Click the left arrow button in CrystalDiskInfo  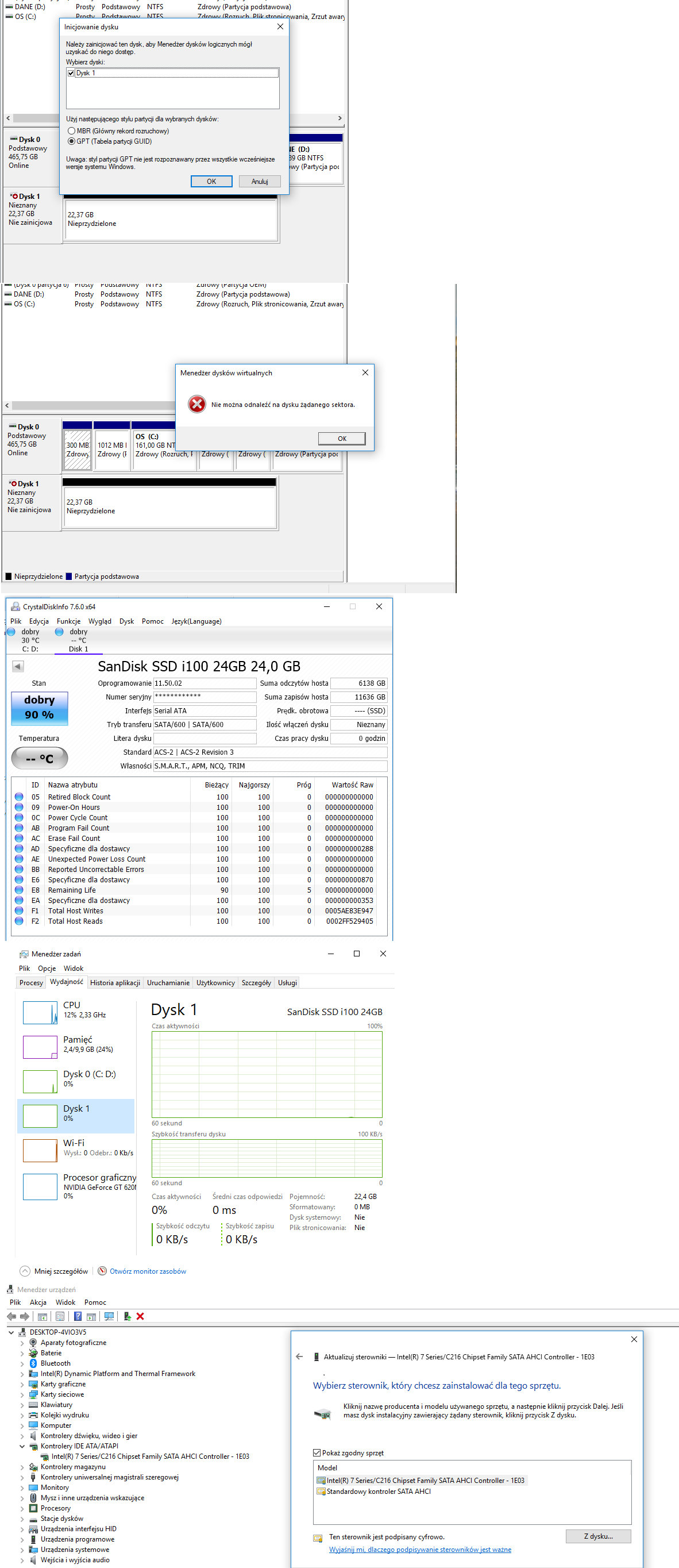pos(18,666)
